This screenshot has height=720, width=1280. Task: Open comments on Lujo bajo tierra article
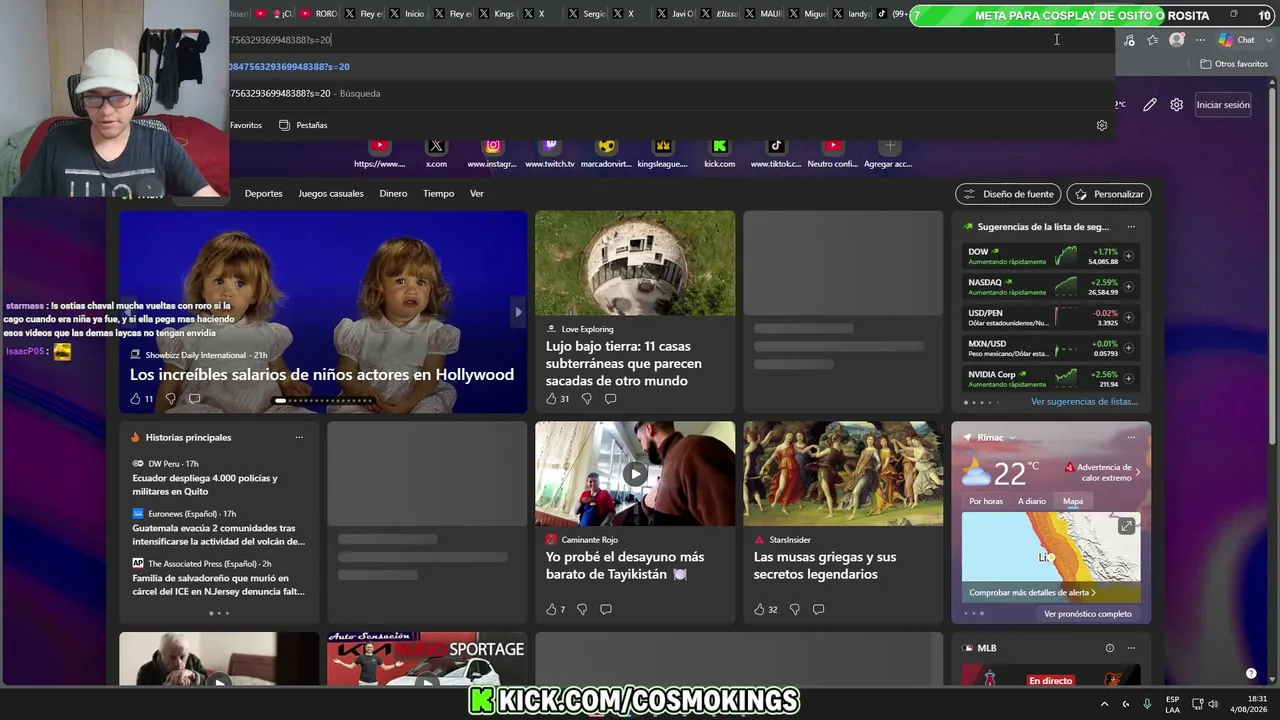tap(610, 398)
